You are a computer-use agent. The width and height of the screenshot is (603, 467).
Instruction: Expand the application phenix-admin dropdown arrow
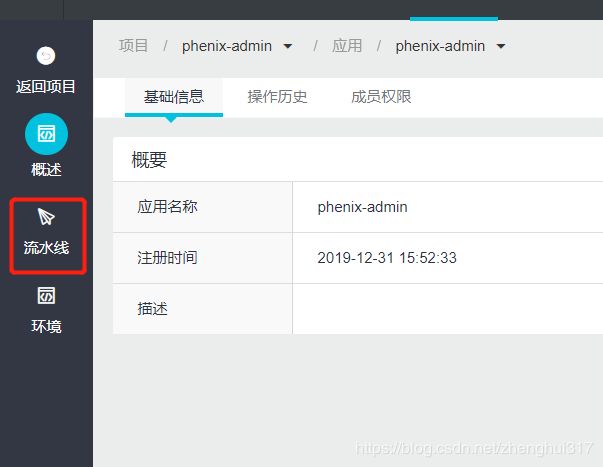click(501, 47)
